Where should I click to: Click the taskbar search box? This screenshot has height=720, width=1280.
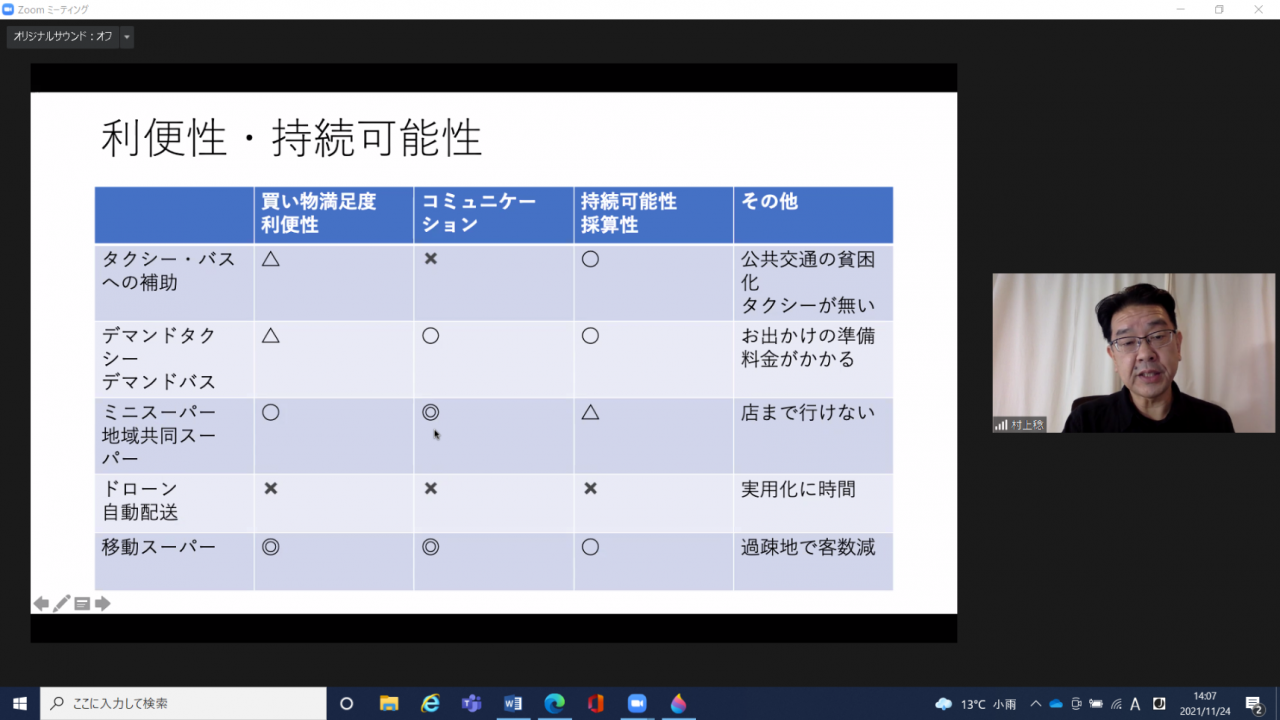[x=183, y=703]
